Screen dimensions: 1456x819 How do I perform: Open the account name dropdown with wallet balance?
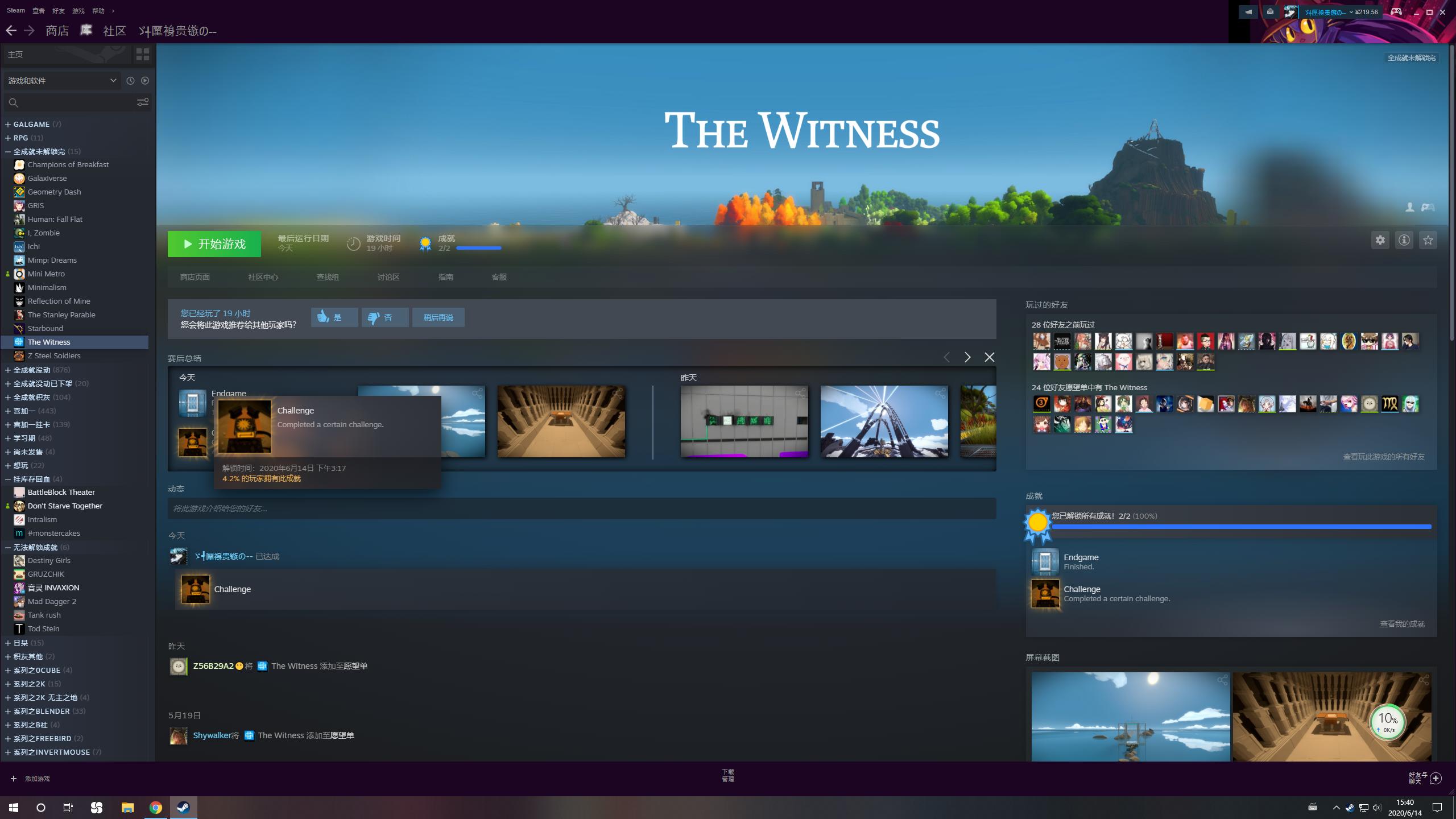coord(1341,12)
